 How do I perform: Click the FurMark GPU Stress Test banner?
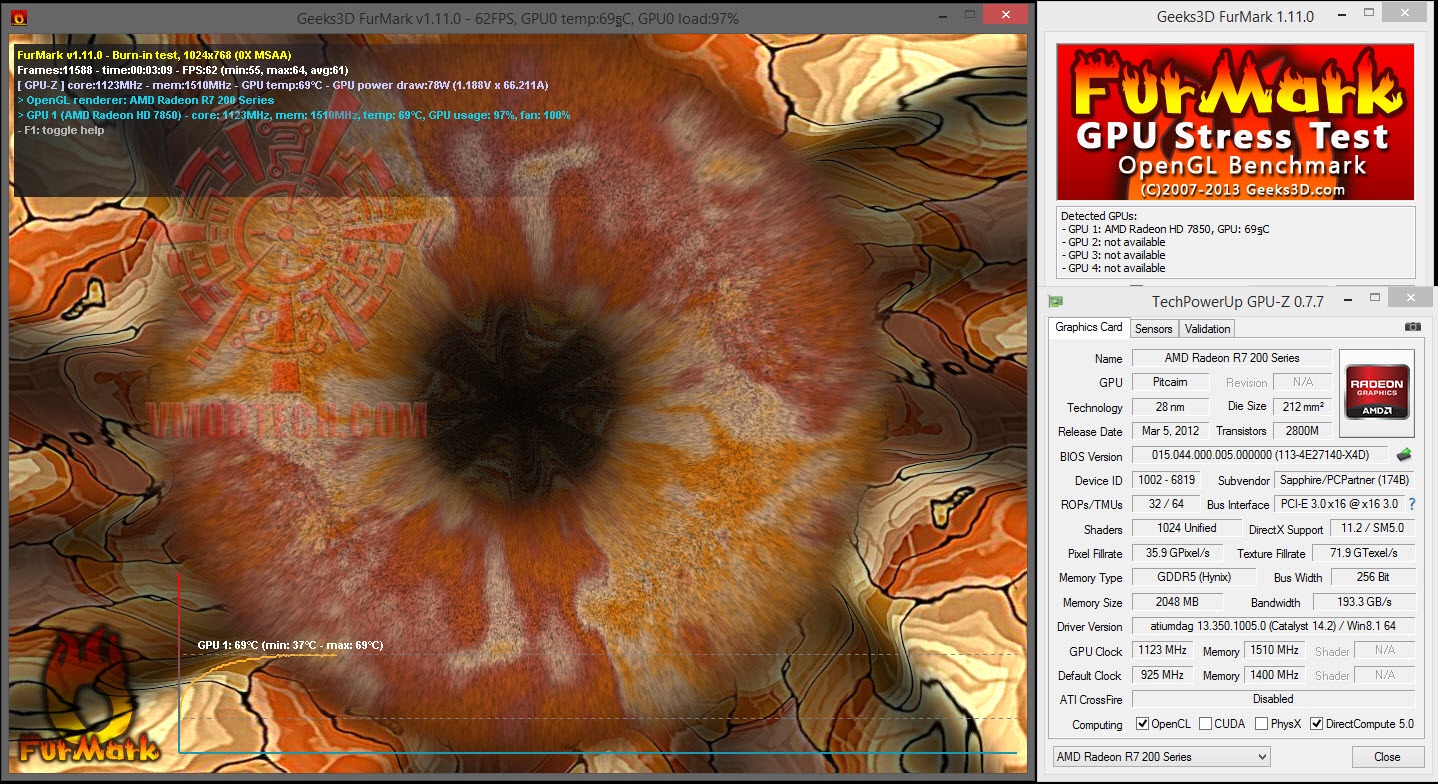(1235, 122)
